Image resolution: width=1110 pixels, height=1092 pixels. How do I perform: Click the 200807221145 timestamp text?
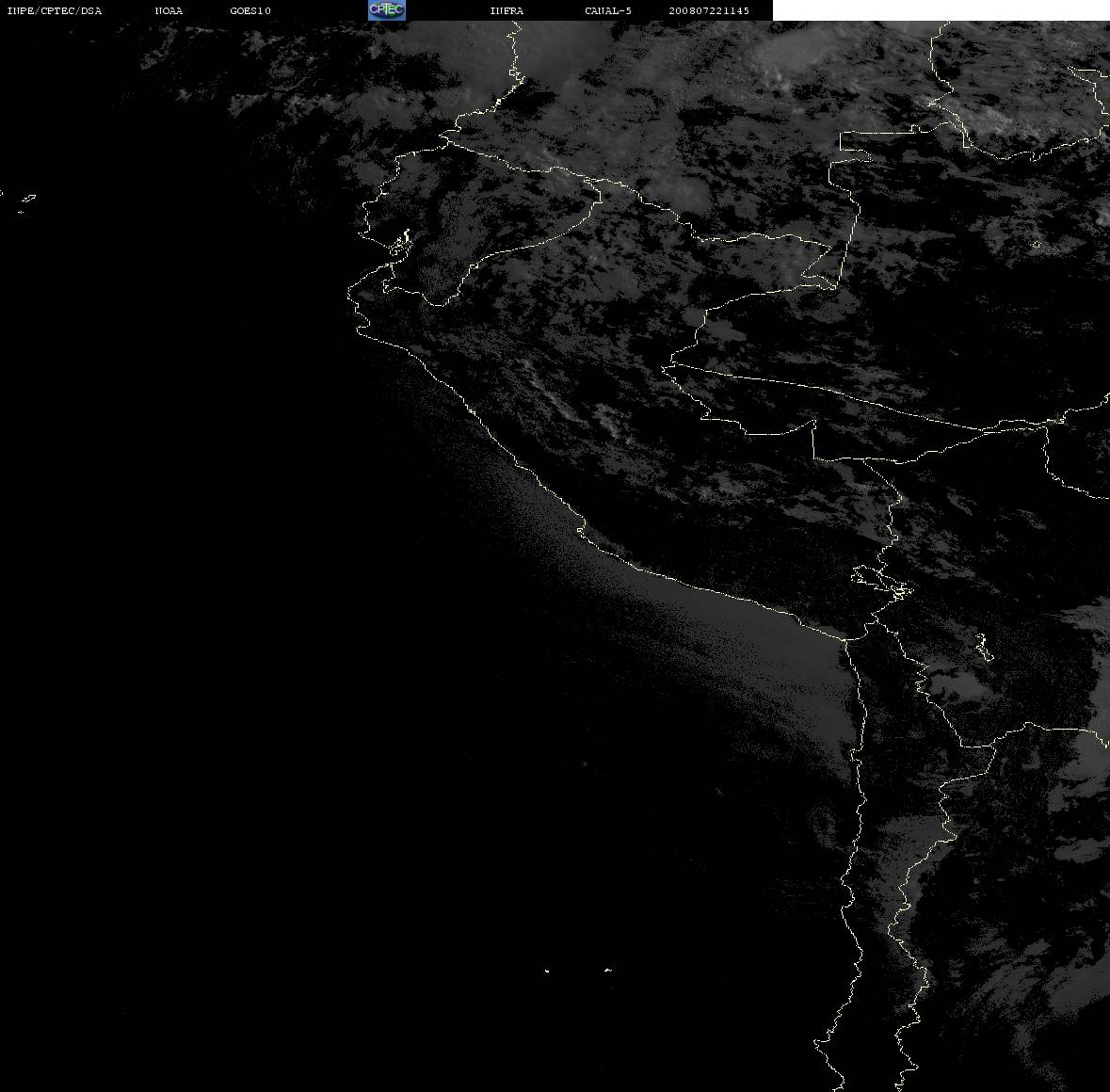tap(709, 10)
